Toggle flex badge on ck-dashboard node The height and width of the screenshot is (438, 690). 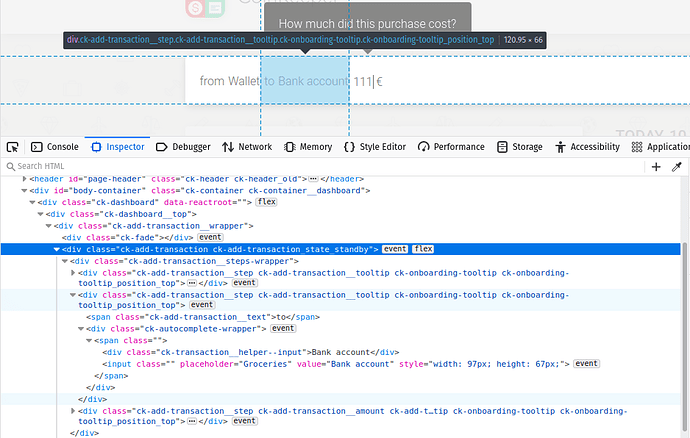[267, 202]
